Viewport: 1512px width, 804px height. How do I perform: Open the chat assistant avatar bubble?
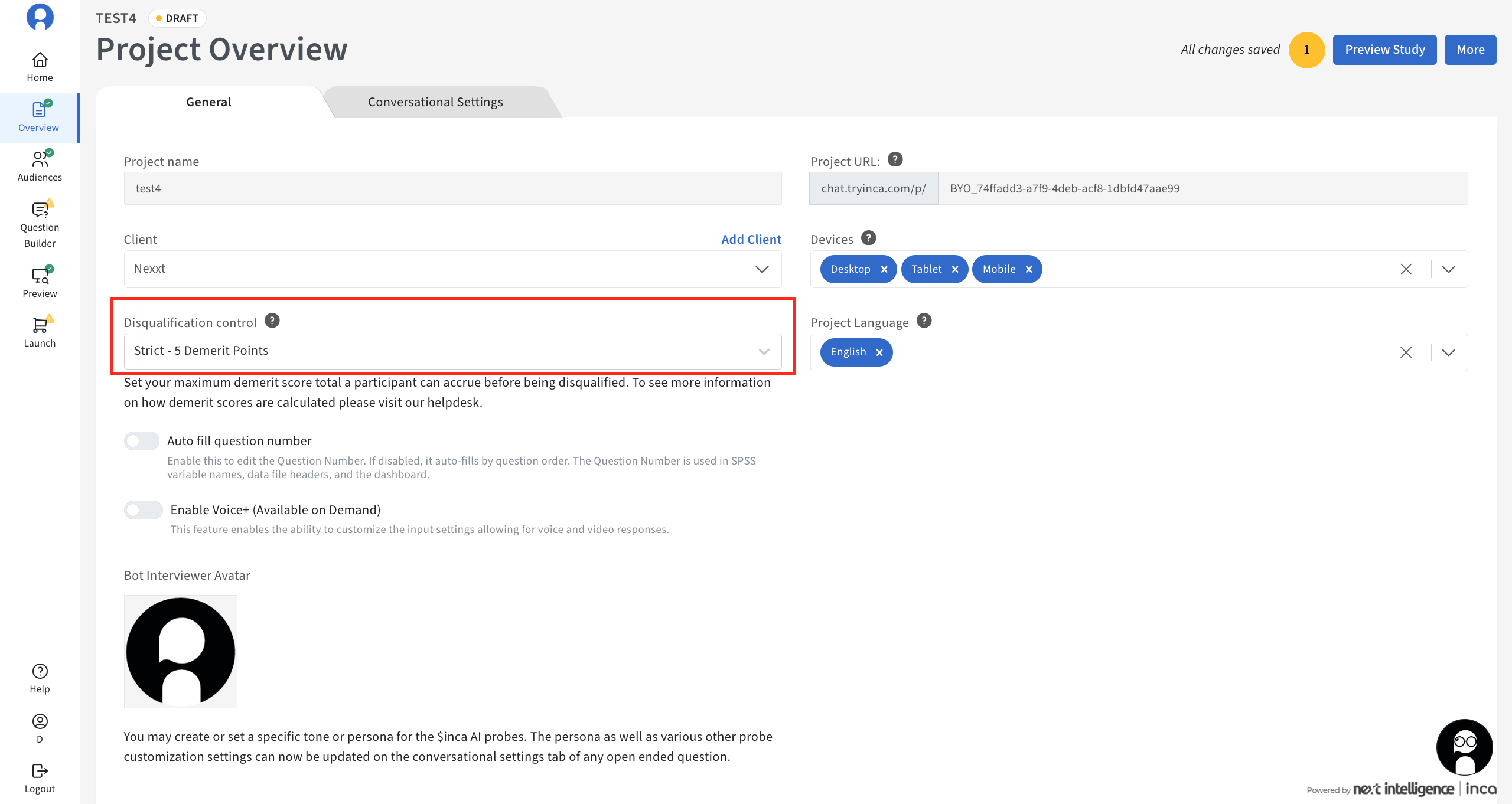[x=1464, y=747]
